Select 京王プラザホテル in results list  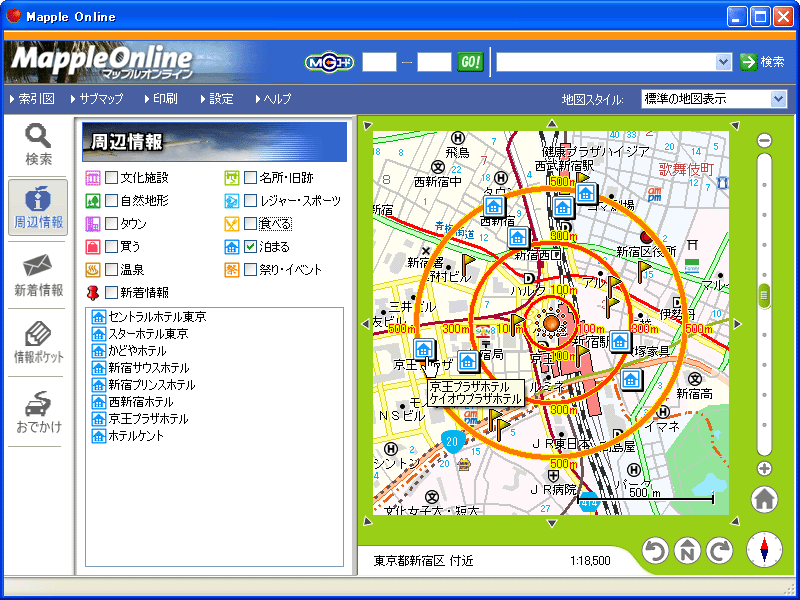click(x=140, y=419)
